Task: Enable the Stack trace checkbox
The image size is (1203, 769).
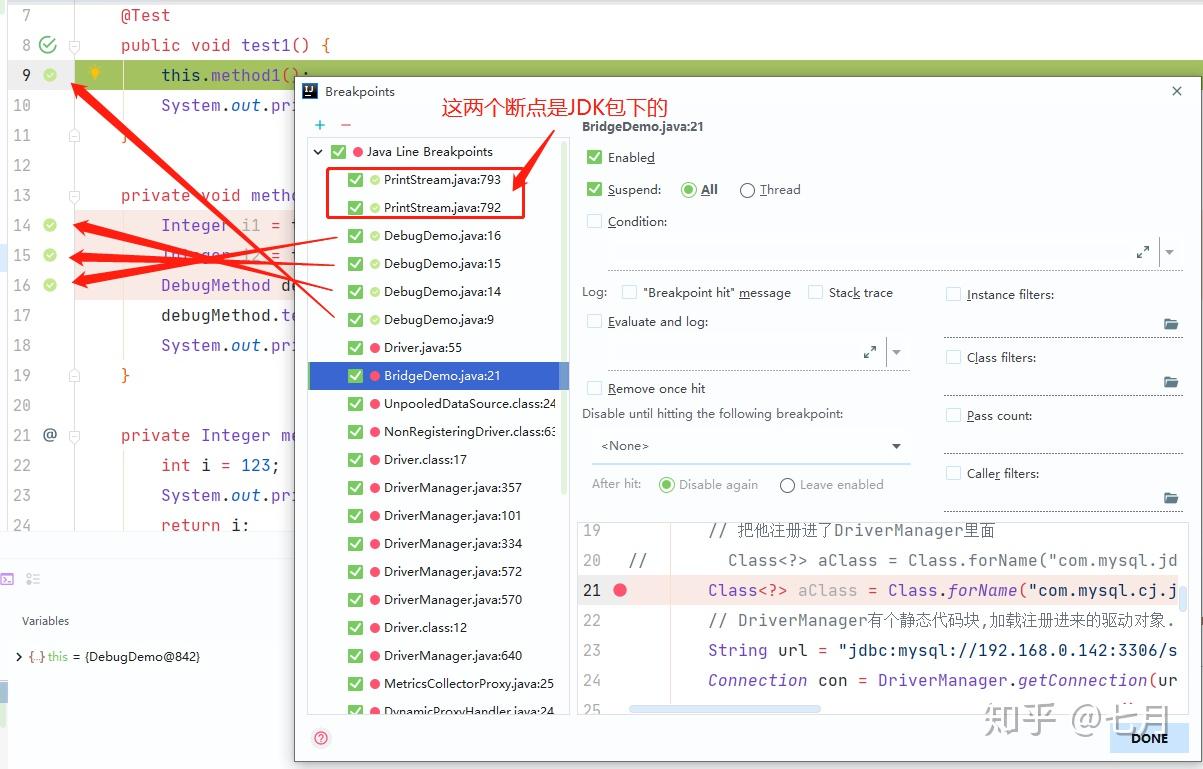Action: (815, 292)
